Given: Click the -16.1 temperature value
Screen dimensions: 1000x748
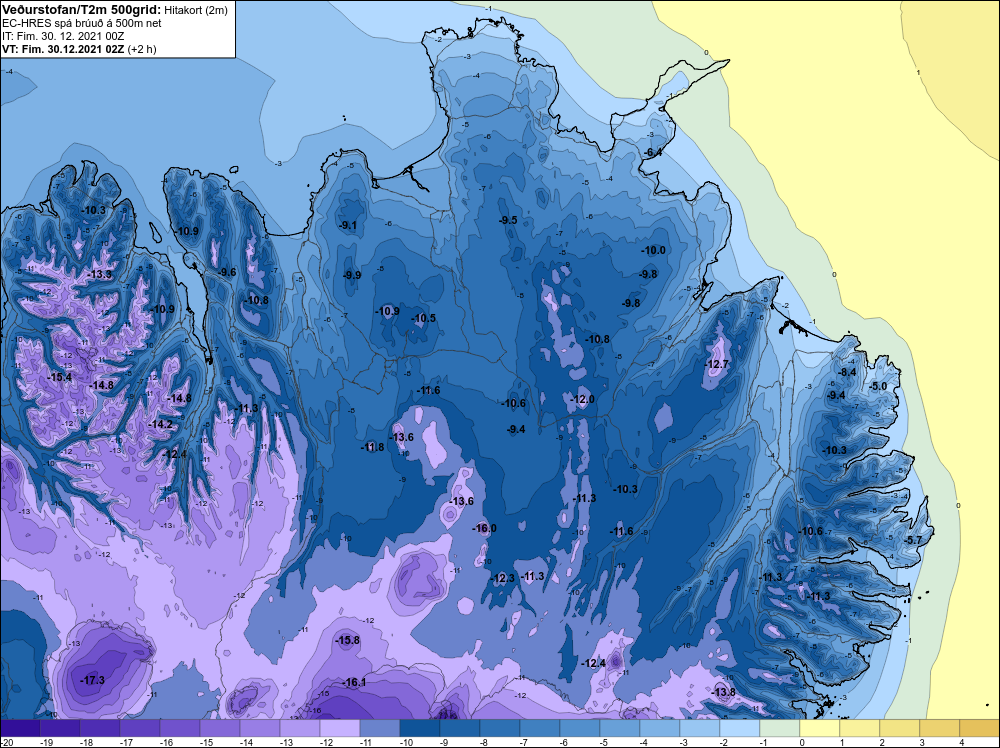Looking at the screenshot, I should coord(355,682).
